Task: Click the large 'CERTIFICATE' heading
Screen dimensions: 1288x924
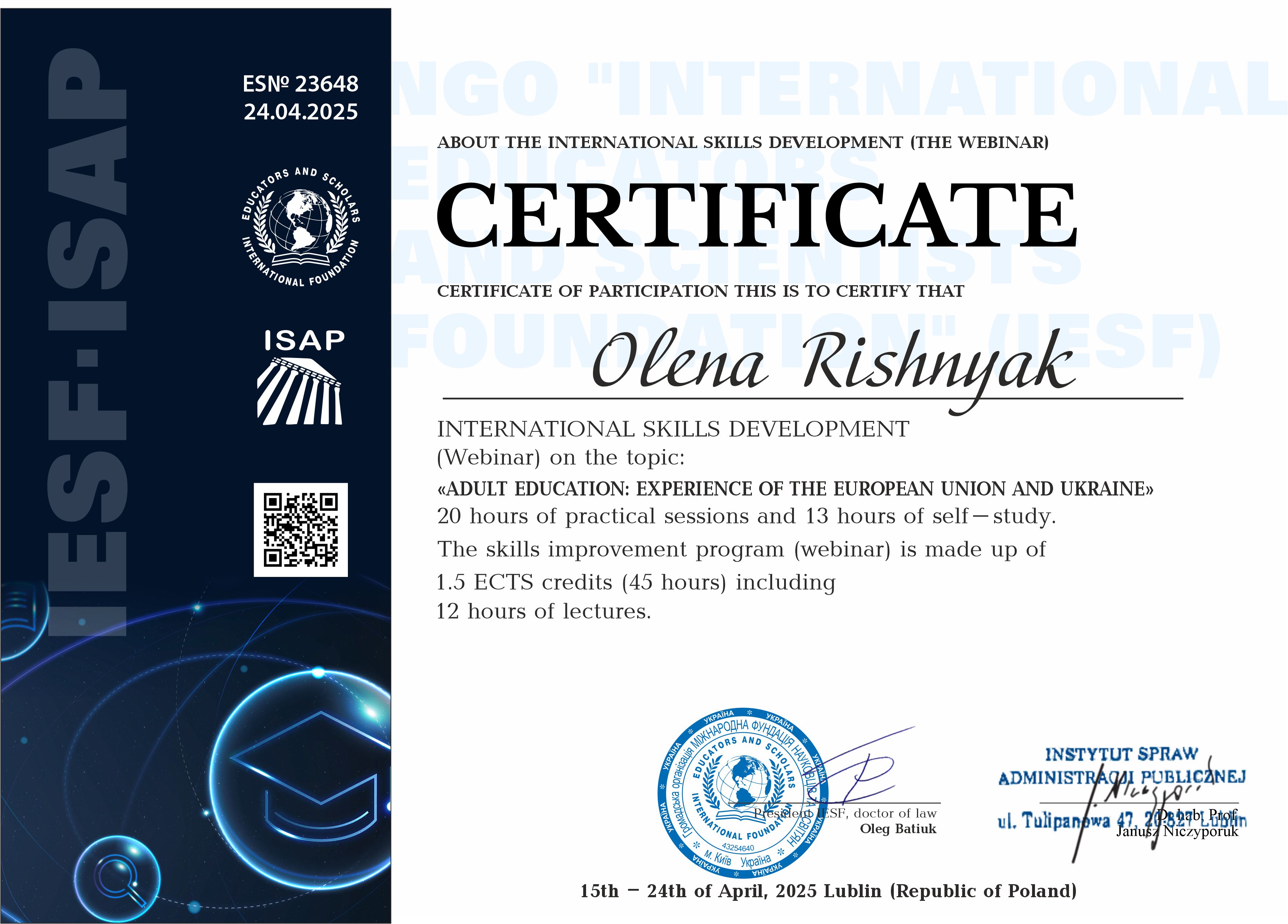Action: (x=757, y=215)
